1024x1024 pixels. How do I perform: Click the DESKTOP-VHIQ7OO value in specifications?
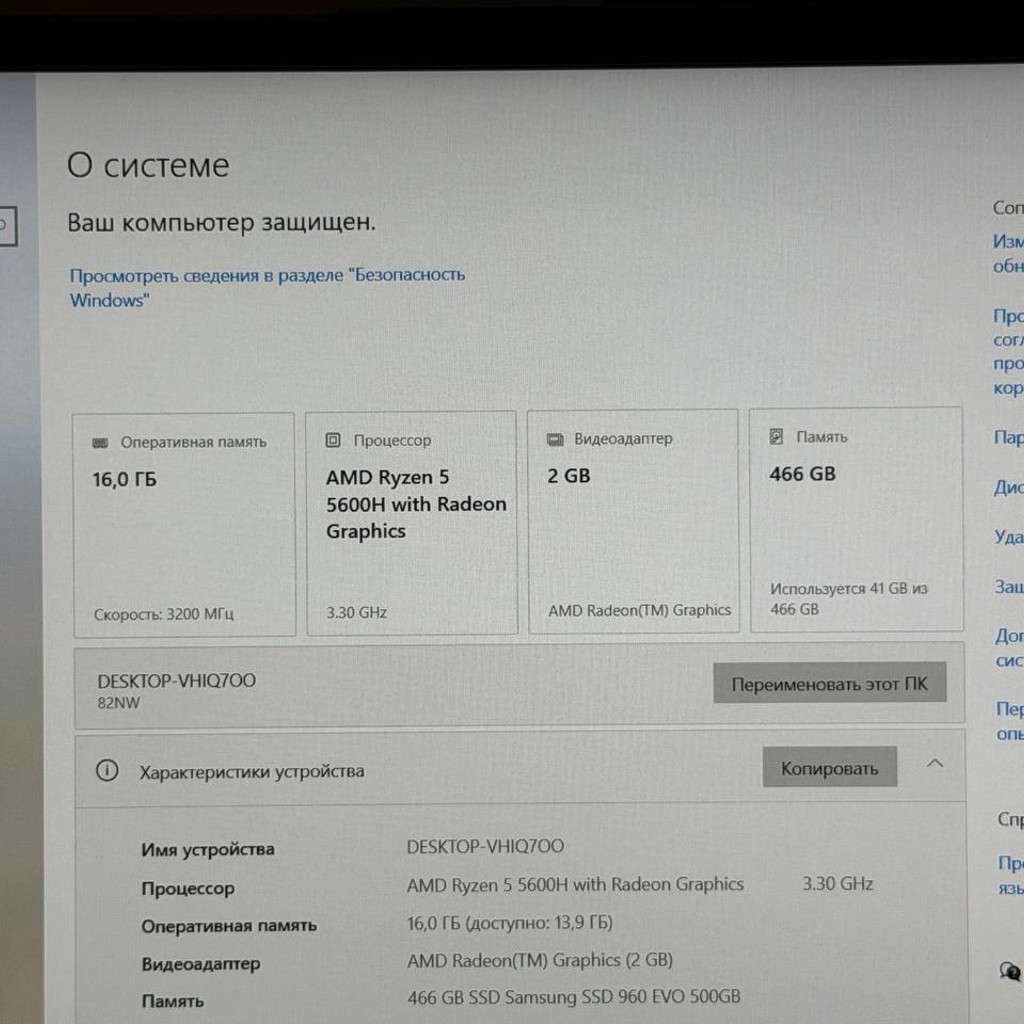485,846
